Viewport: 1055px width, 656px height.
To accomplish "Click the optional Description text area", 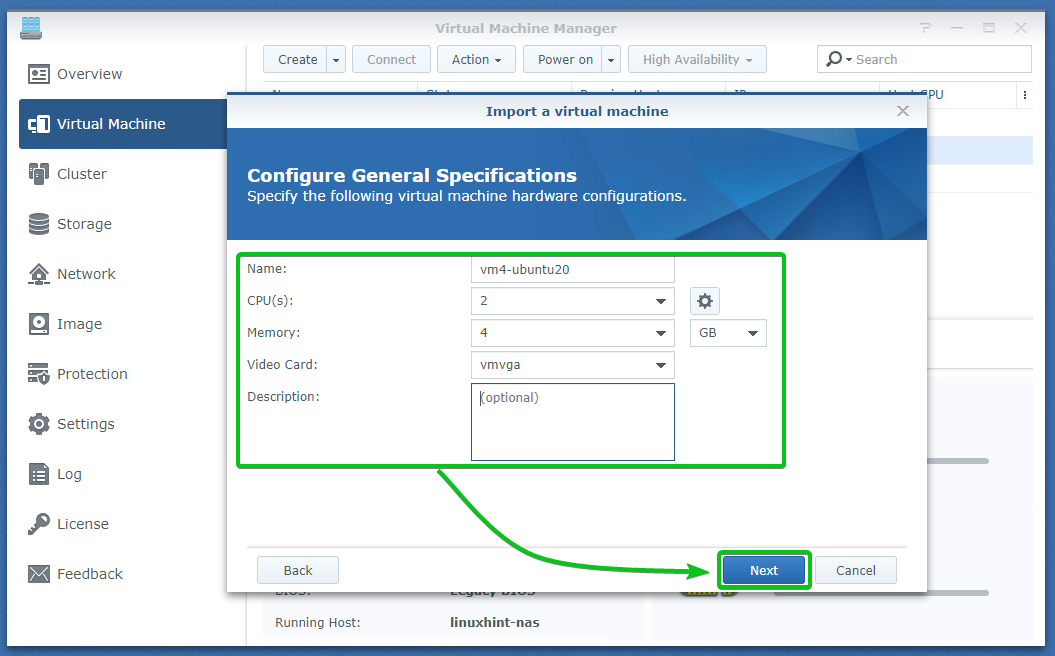I will [572, 422].
